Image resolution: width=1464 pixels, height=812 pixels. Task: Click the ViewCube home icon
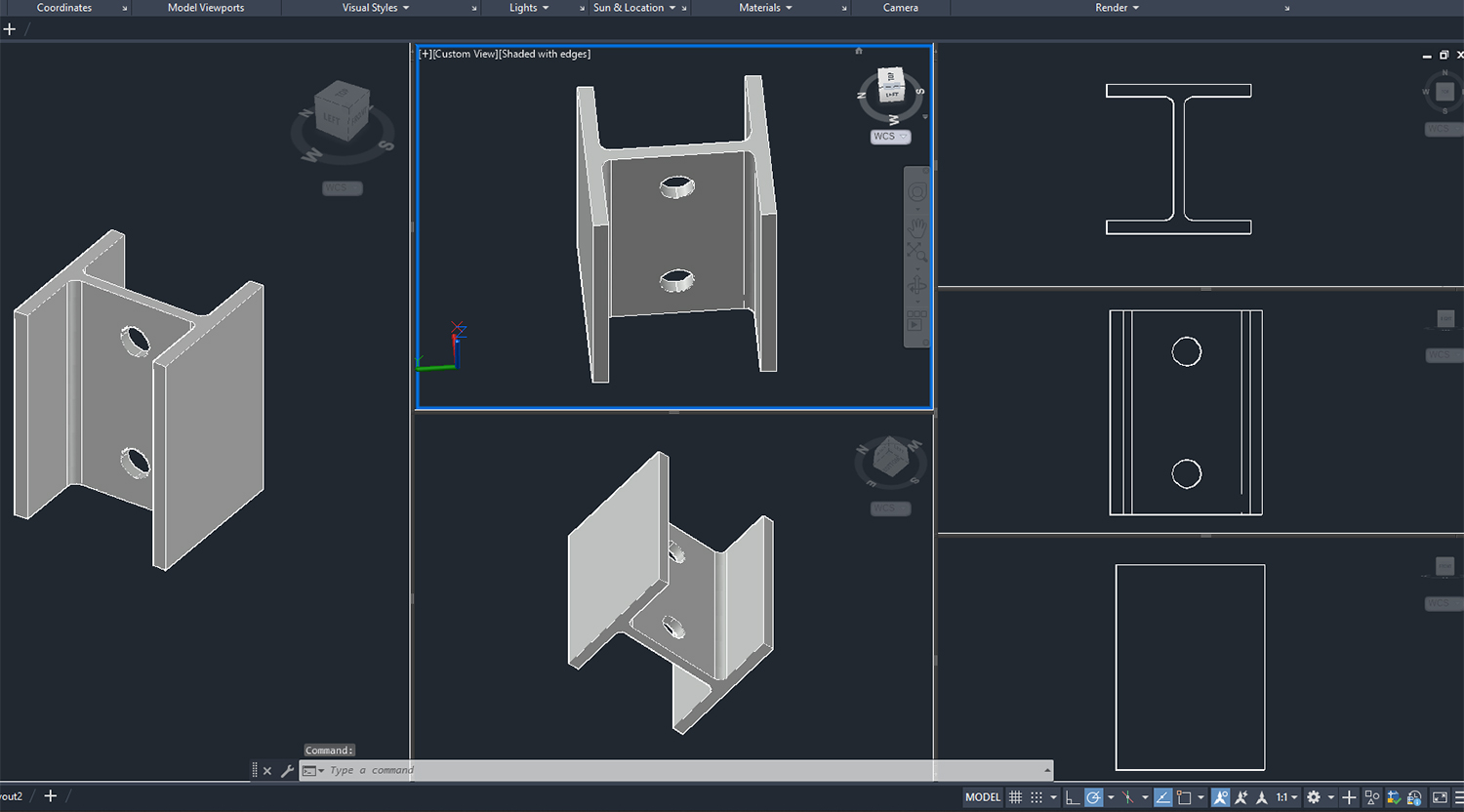tap(858, 51)
